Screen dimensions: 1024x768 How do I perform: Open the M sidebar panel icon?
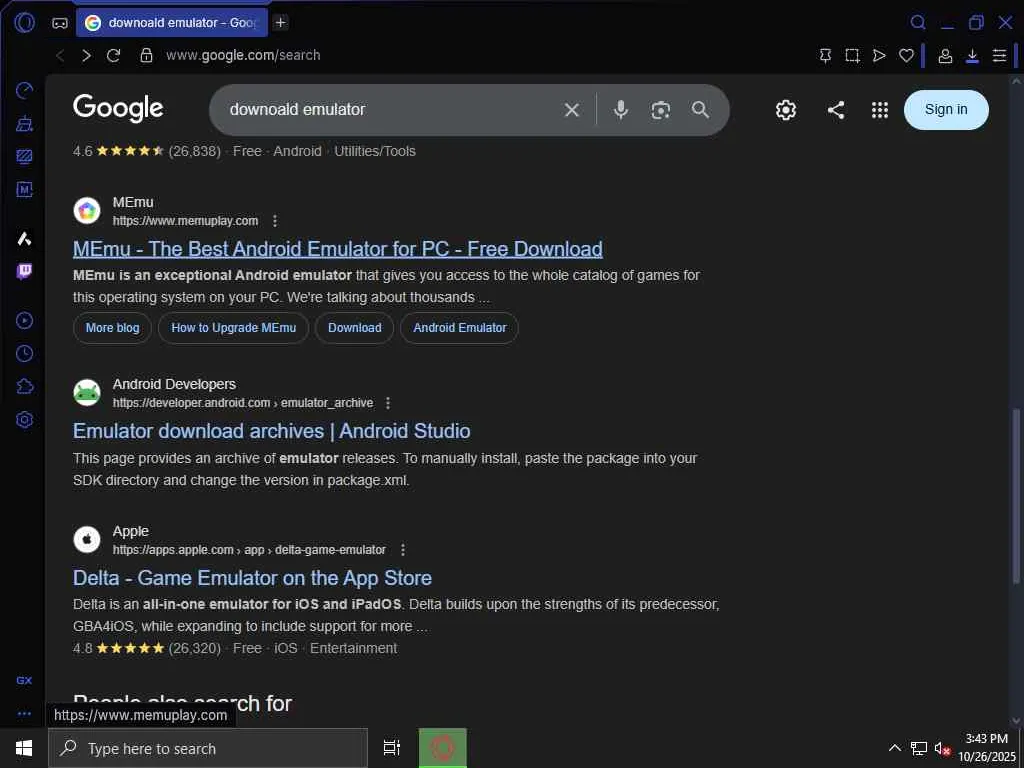pos(24,189)
